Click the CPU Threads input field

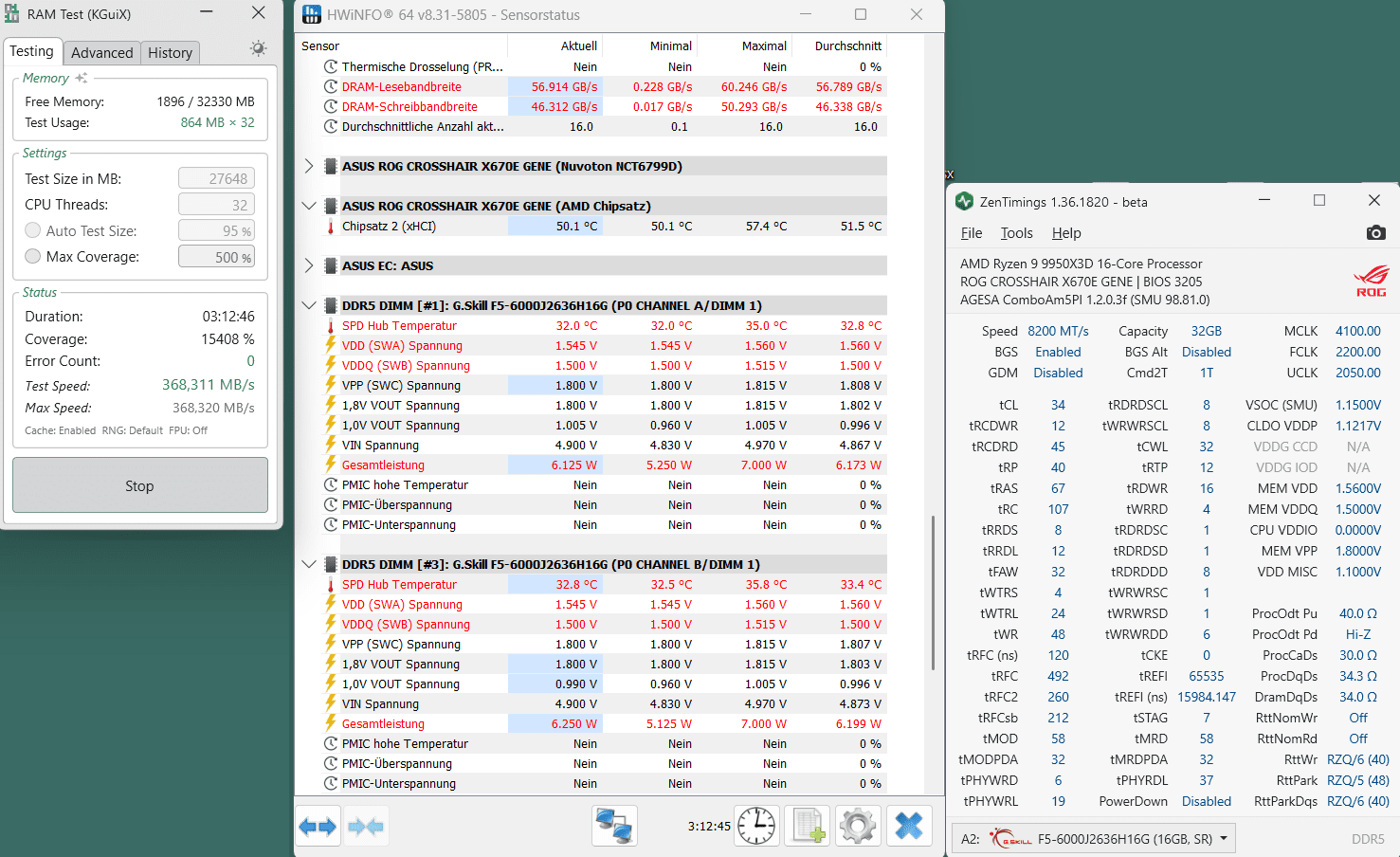216,205
